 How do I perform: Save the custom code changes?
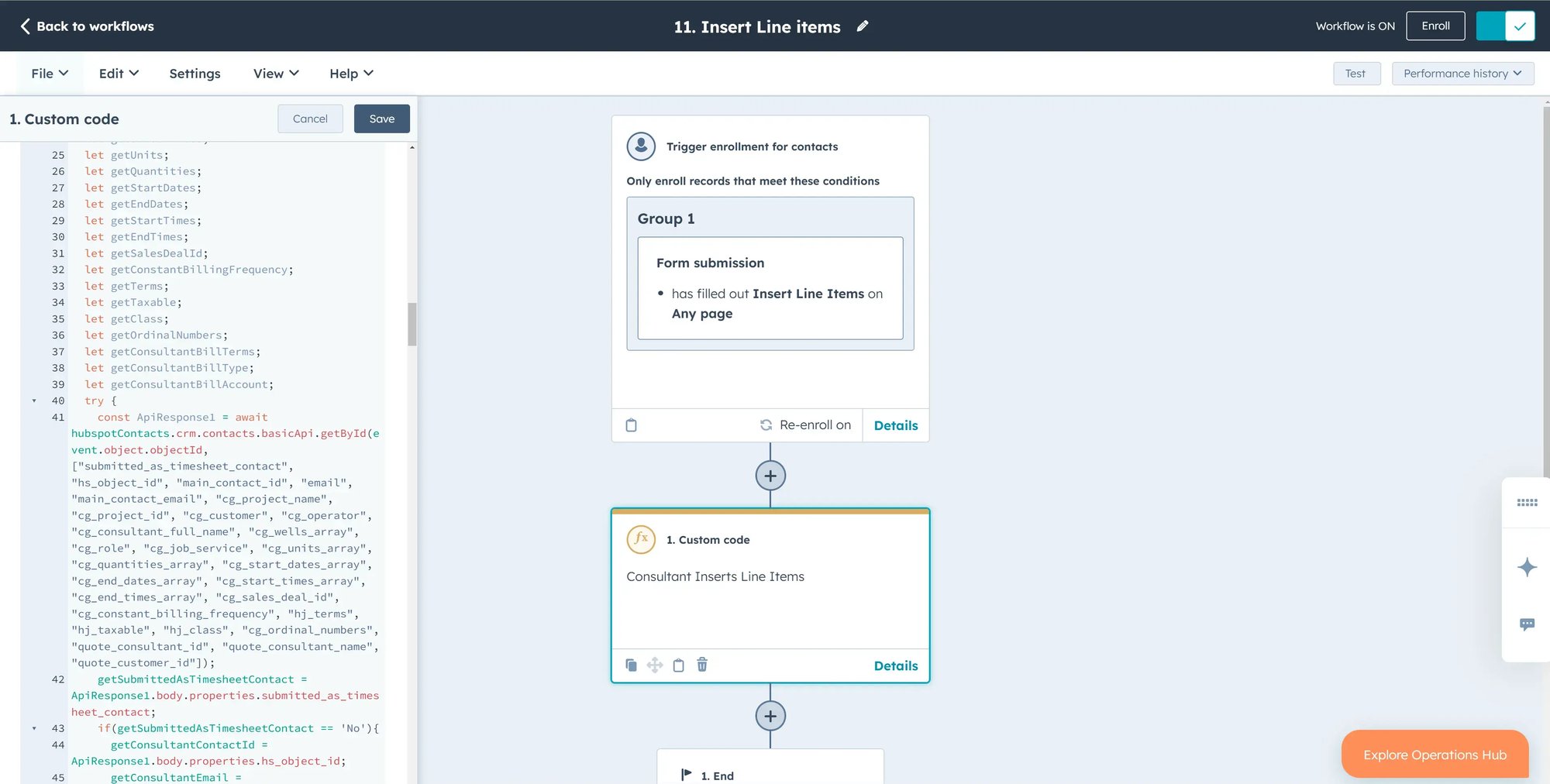point(381,119)
